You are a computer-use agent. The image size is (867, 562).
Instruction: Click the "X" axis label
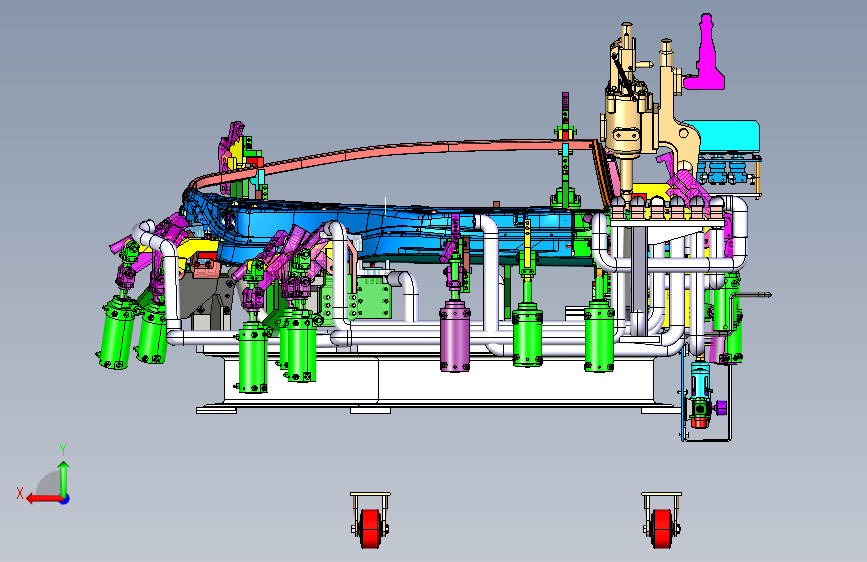(20, 493)
